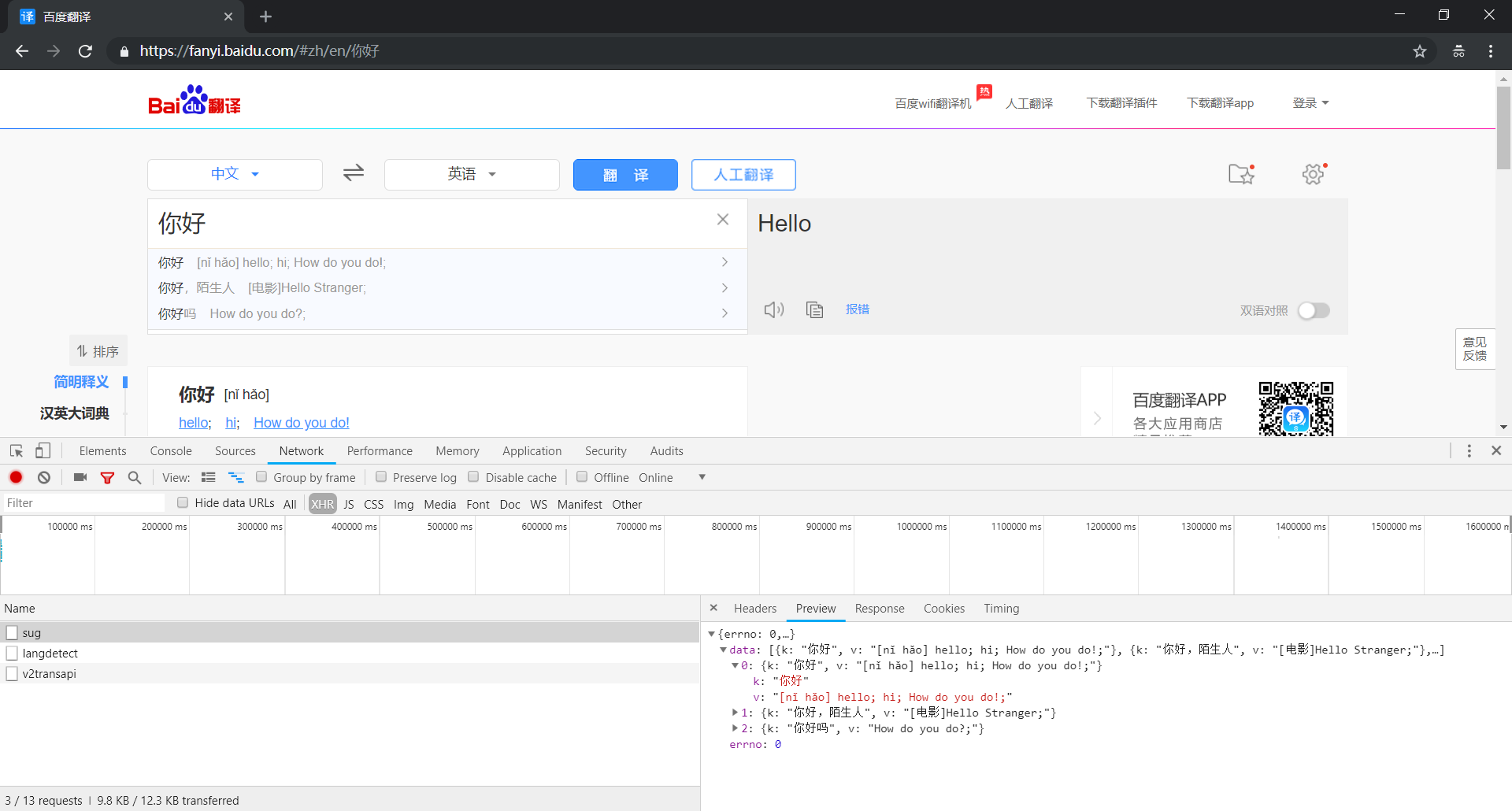Open the Headers tab
Screen dimensions: 1512x811
tap(755, 608)
